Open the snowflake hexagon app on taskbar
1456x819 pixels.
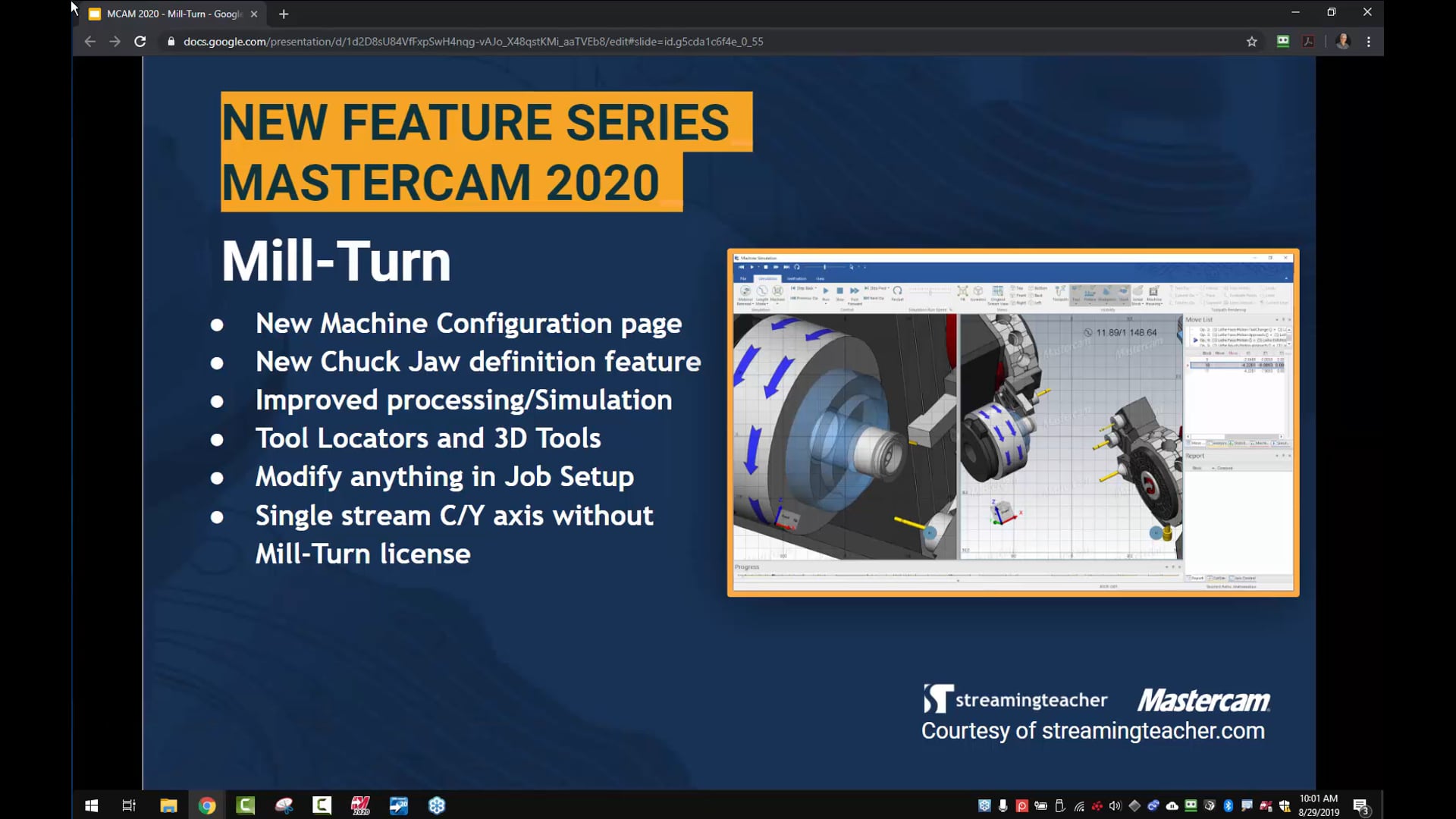[x=437, y=805]
